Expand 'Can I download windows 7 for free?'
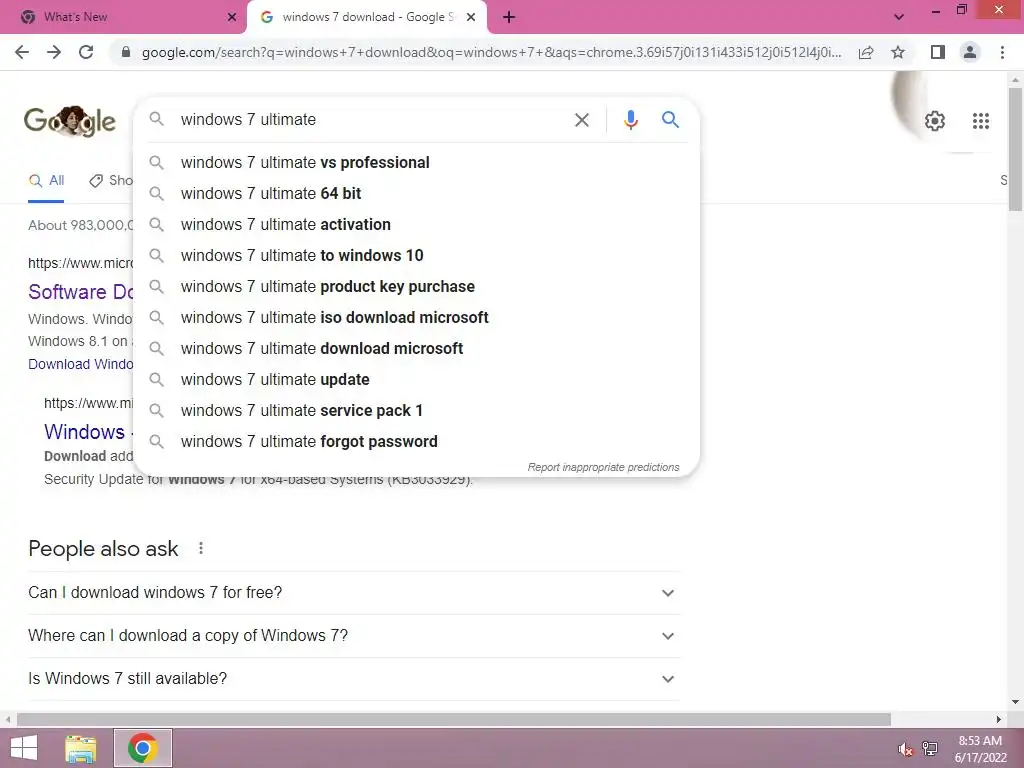The width and height of the screenshot is (1024, 768). (x=353, y=593)
